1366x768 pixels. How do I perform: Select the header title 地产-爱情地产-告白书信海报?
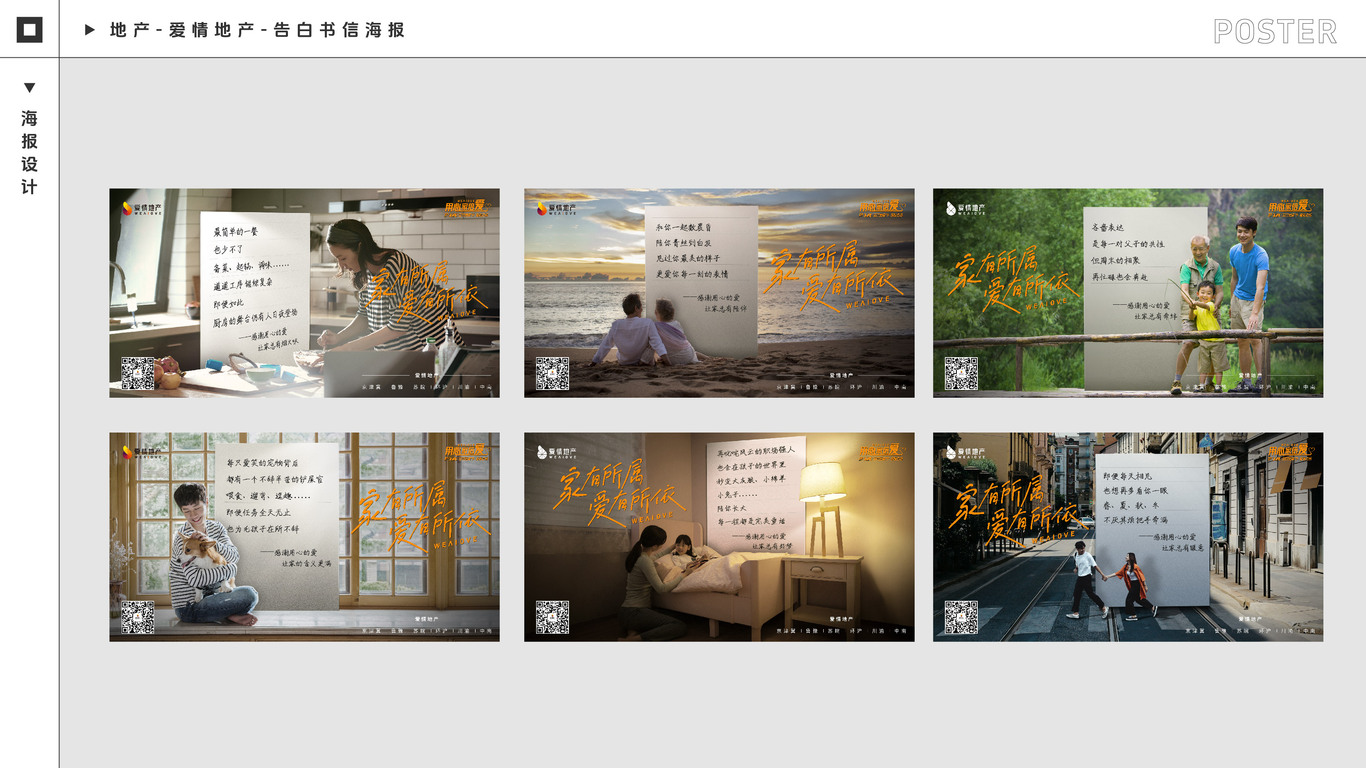click(257, 30)
